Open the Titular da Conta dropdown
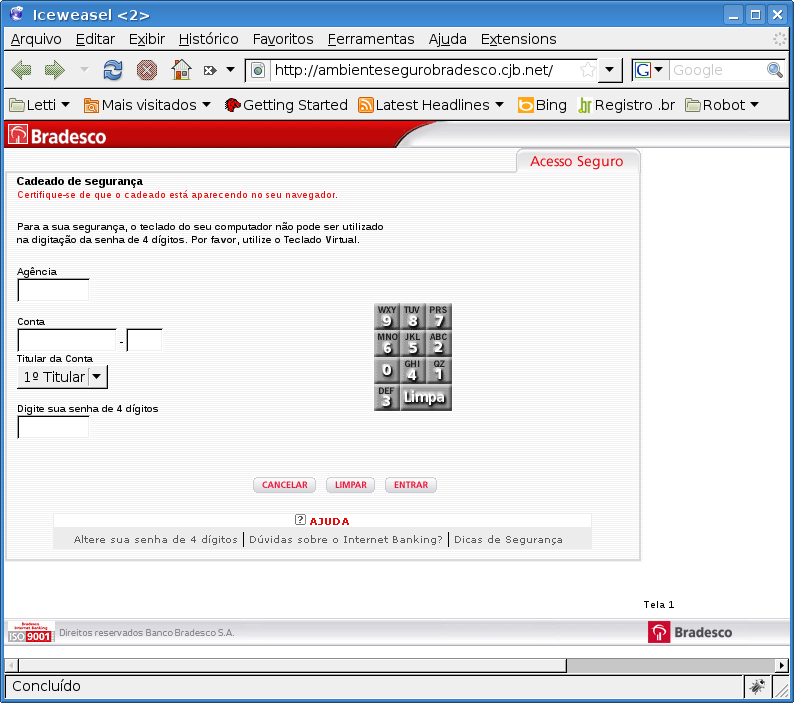 tap(62, 377)
